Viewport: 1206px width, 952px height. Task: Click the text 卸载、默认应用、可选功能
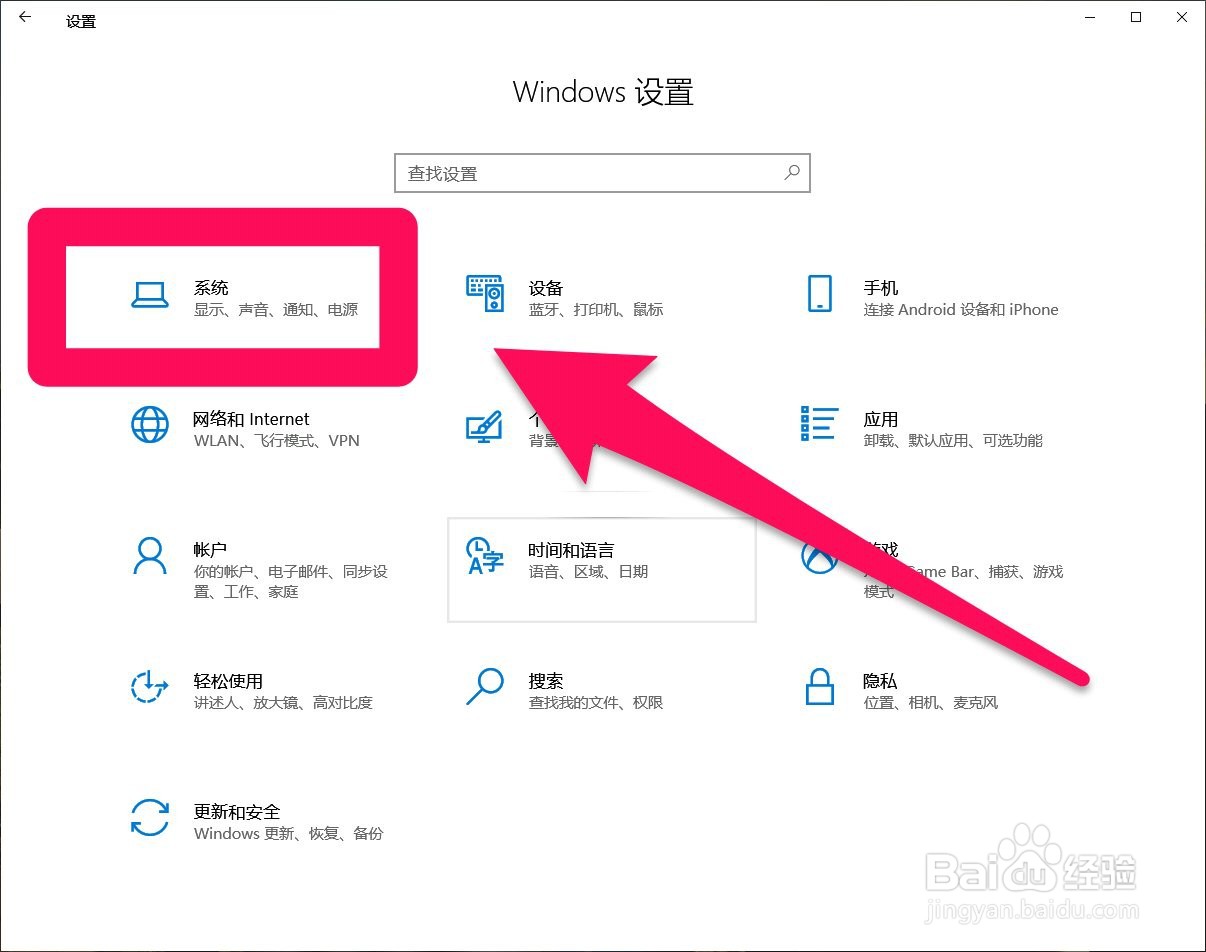coord(953,441)
